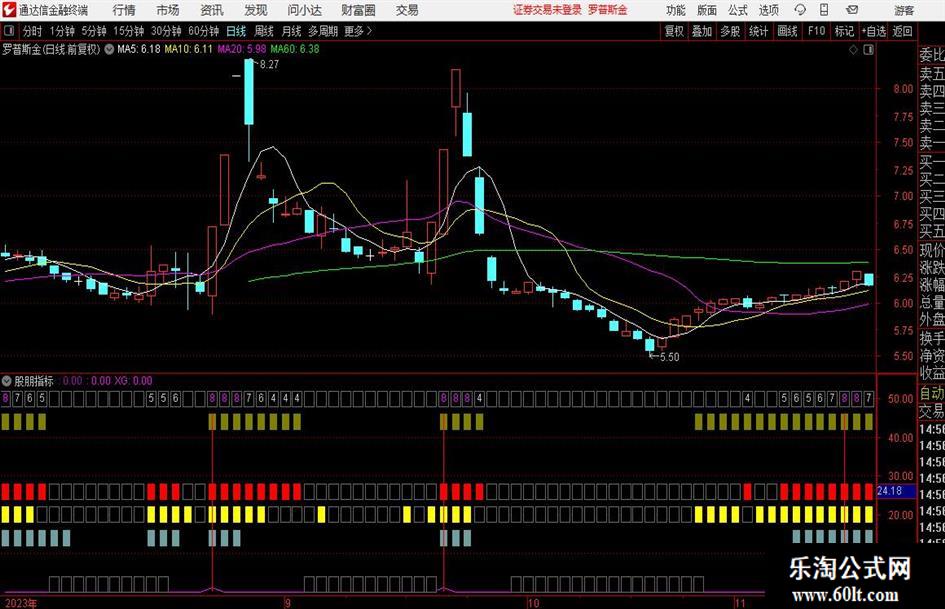Open the 功能 menu
The image size is (945, 609).
pos(676,10)
